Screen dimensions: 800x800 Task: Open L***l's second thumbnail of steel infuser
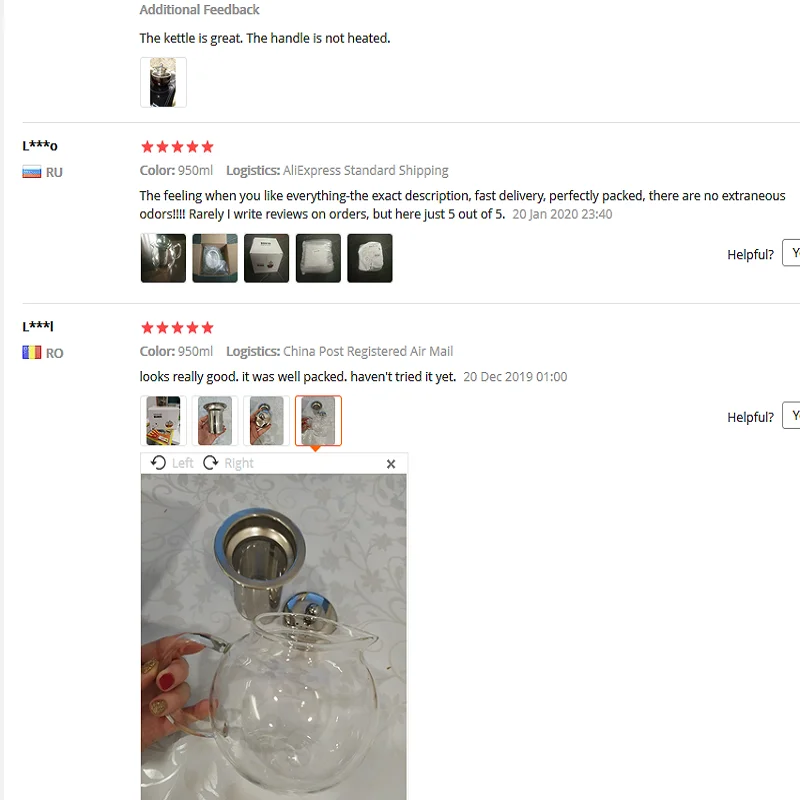215,421
